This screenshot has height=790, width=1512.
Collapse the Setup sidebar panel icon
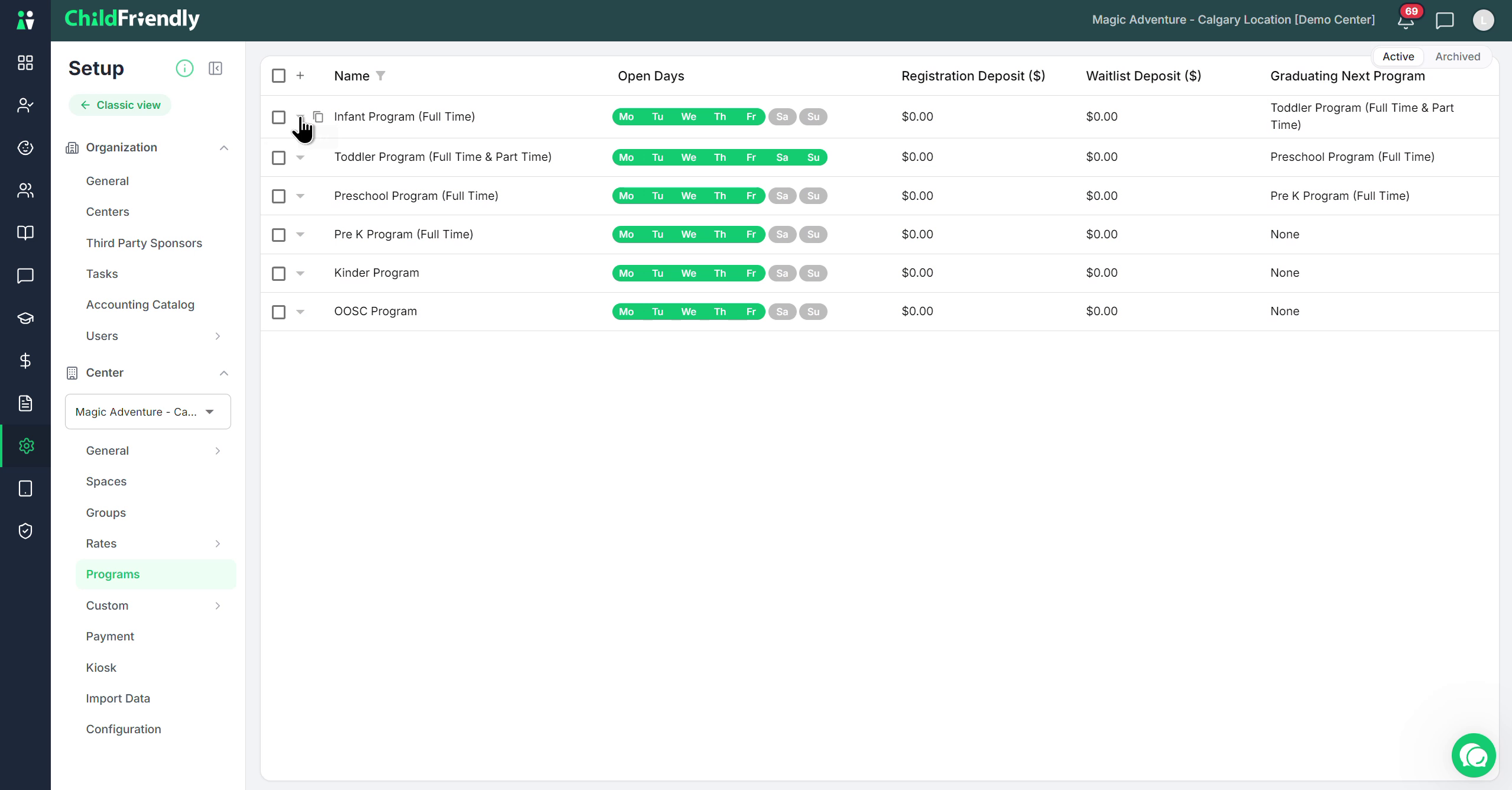pyautogui.click(x=216, y=69)
